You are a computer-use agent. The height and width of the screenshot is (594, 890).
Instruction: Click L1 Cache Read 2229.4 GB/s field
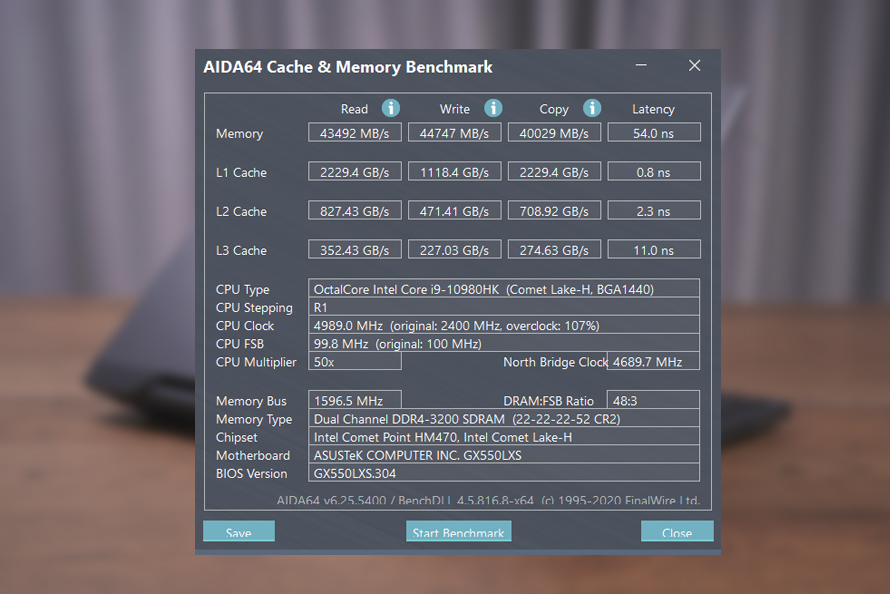[355, 171]
